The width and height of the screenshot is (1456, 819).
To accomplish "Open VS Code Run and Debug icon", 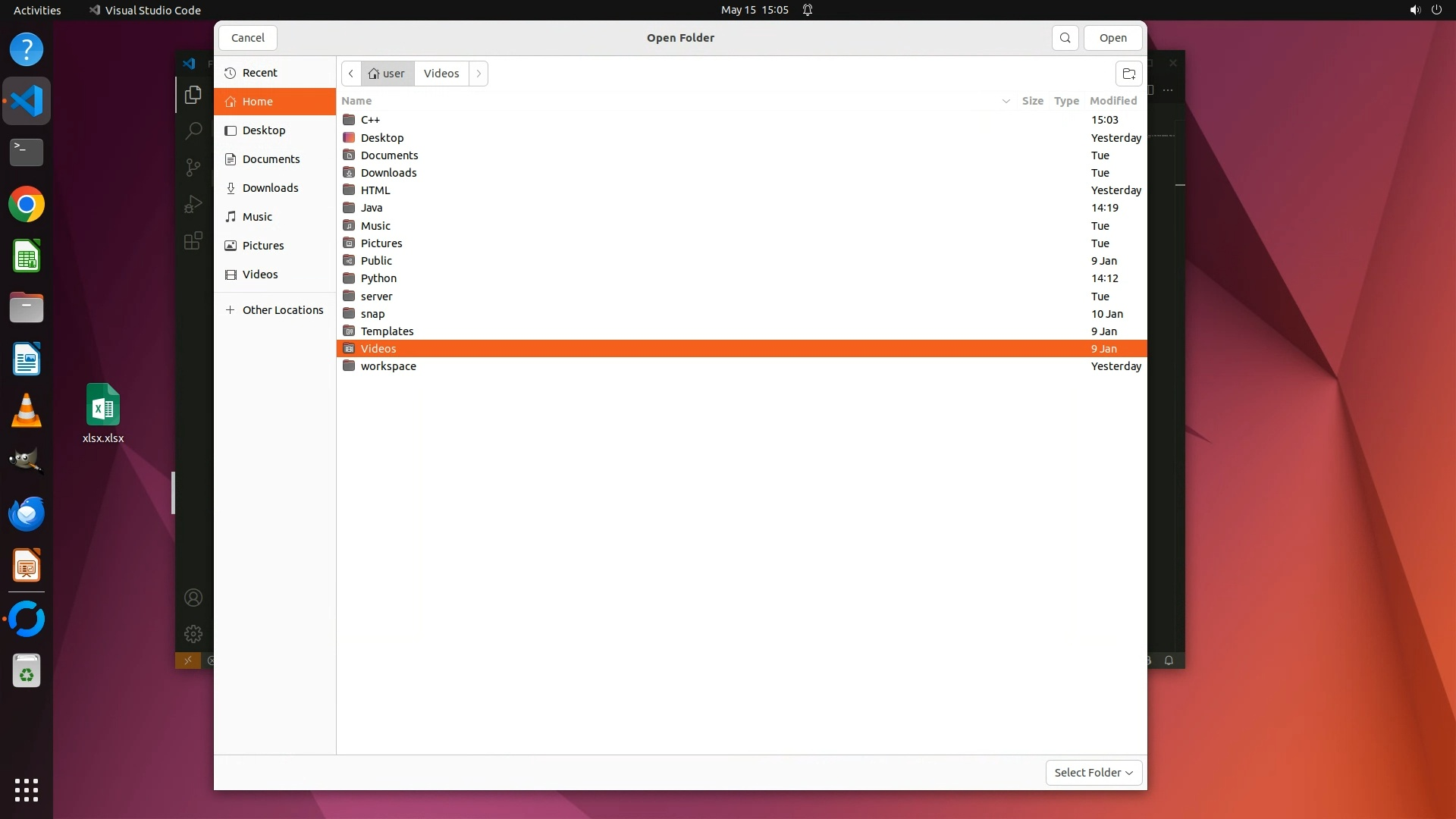I will coord(193,204).
